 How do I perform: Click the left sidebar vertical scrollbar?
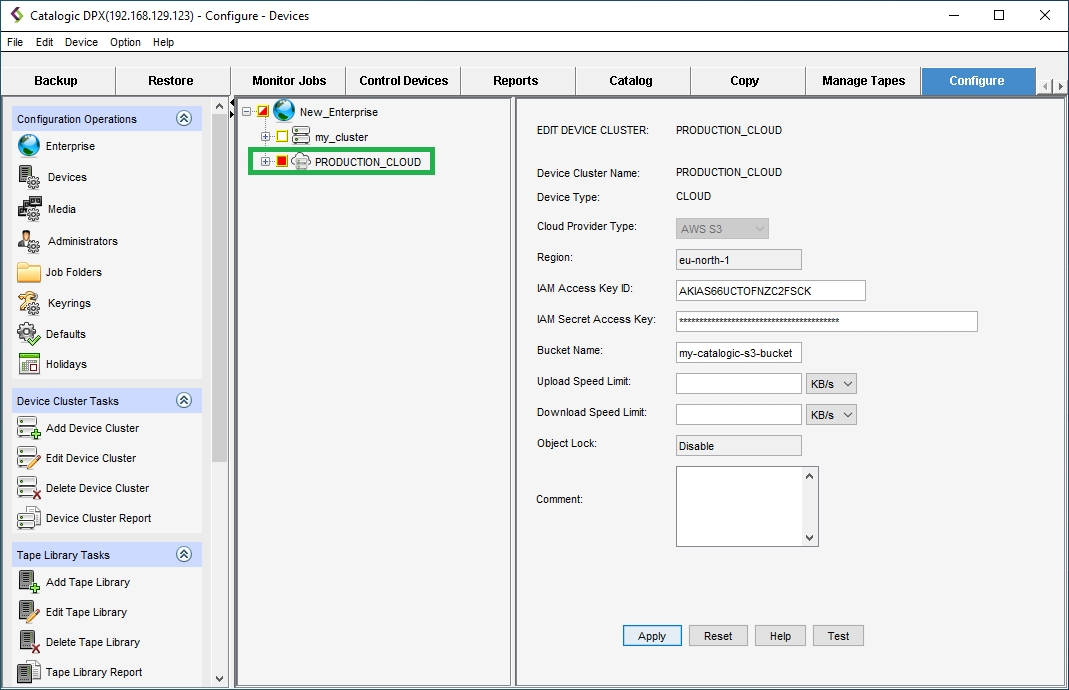tap(220, 300)
